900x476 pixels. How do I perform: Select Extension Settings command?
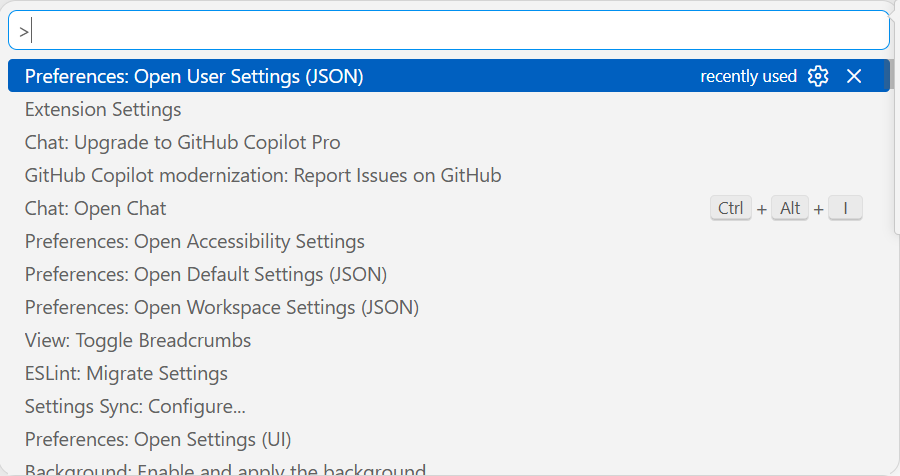tap(103, 109)
